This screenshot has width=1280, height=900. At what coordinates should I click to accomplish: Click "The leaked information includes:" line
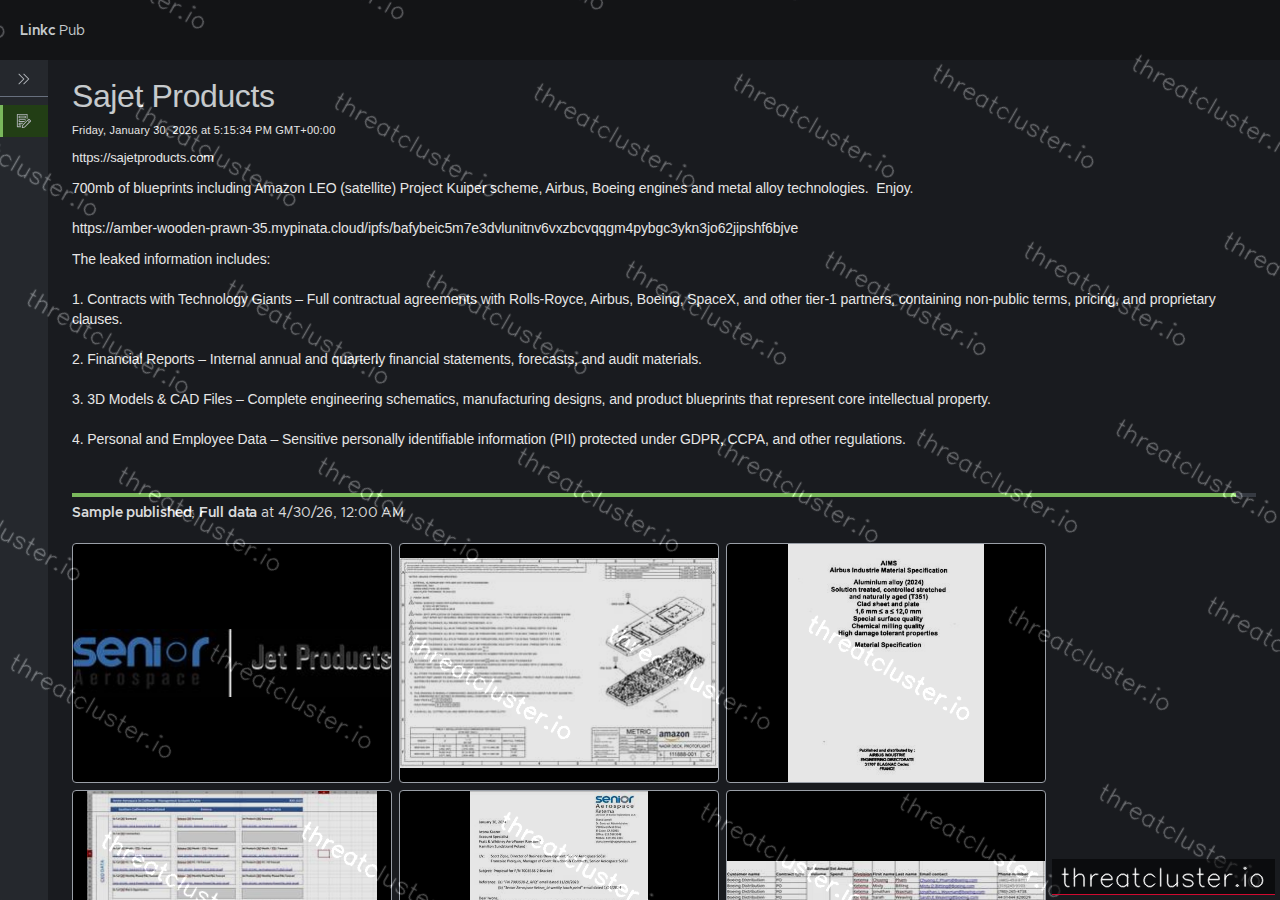(x=171, y=259)
